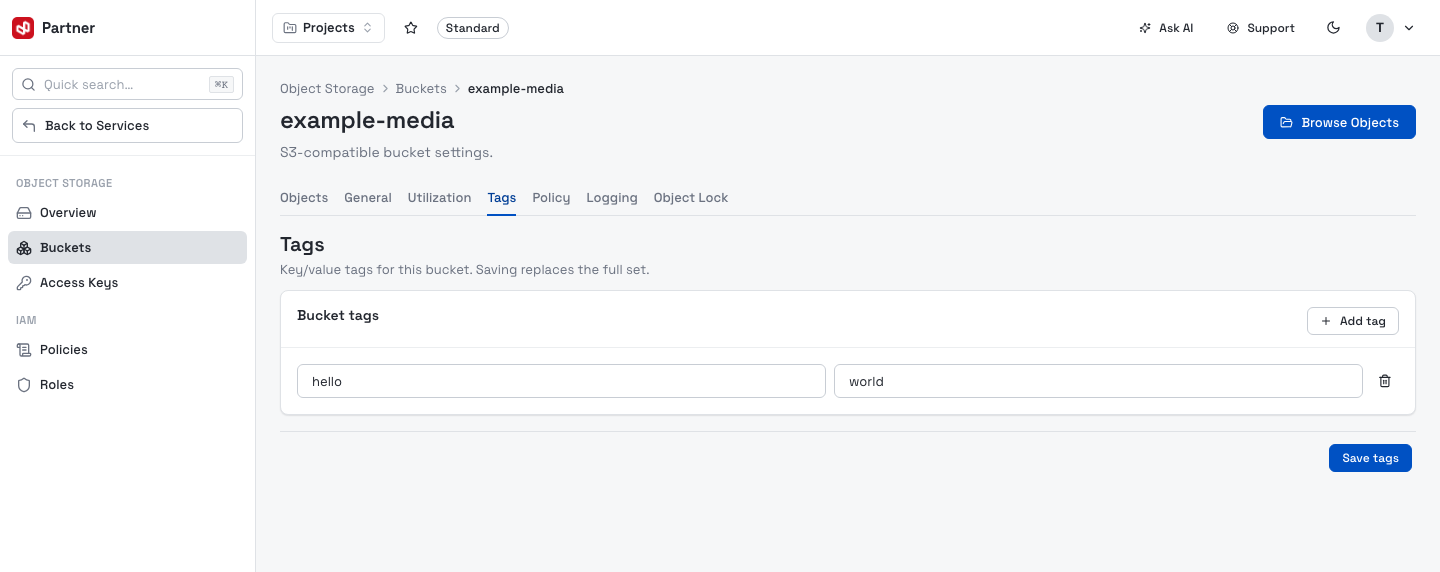
Task: Switch to the Object Lock tab
Action: coord(691,198)
